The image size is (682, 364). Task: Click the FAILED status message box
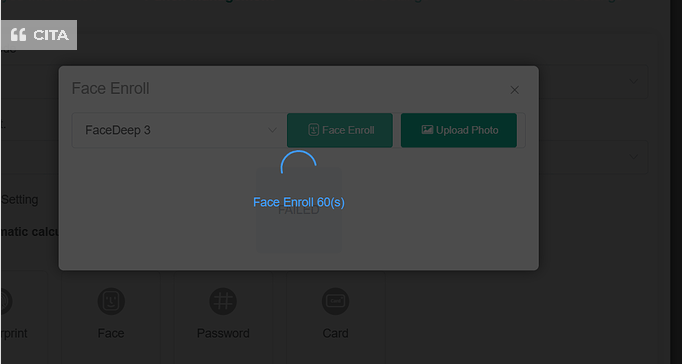click(x=299, y=210)
